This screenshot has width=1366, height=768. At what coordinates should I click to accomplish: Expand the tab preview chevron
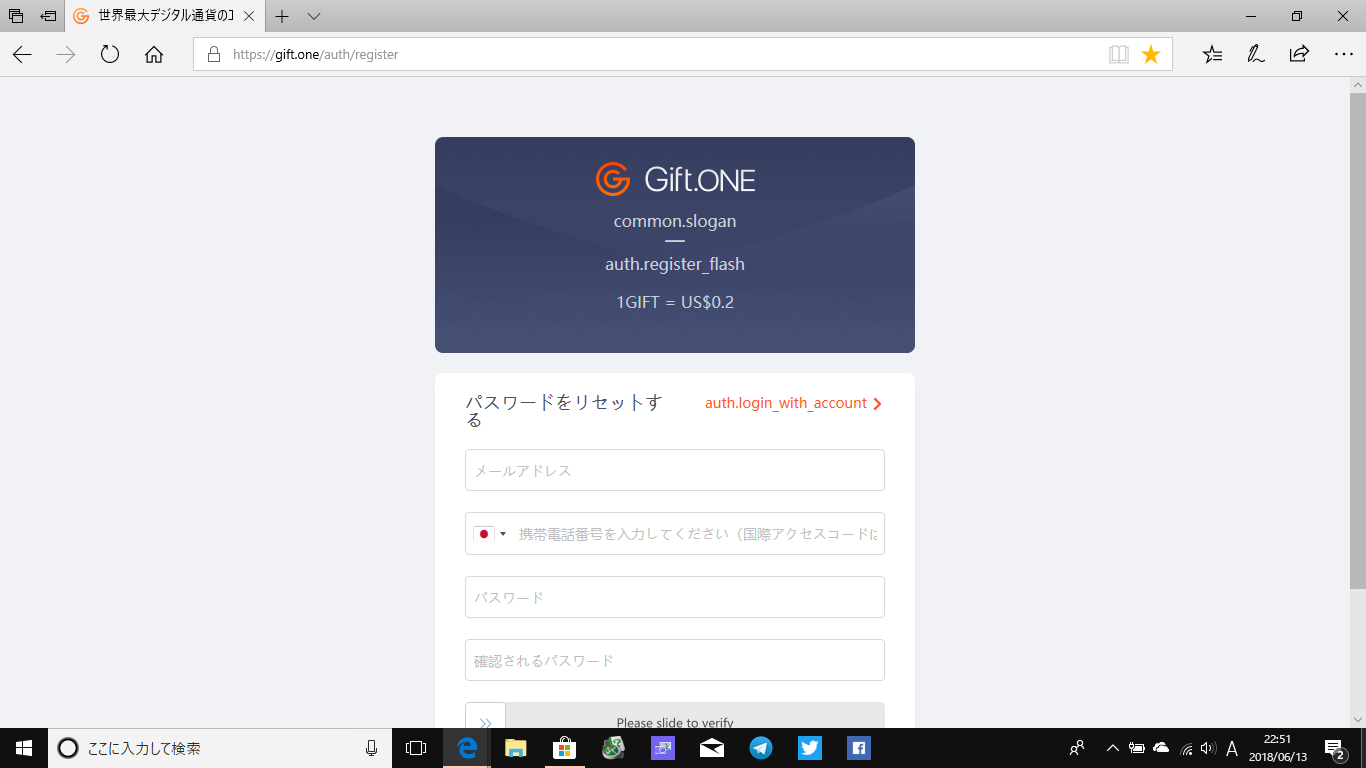[314, 16]
